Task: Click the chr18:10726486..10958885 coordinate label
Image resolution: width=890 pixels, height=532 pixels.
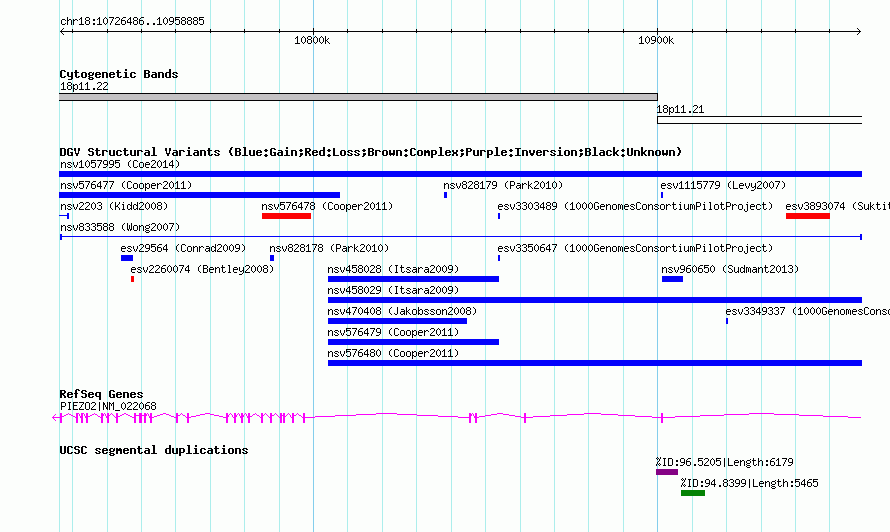Action: click(x=132, y=22)
